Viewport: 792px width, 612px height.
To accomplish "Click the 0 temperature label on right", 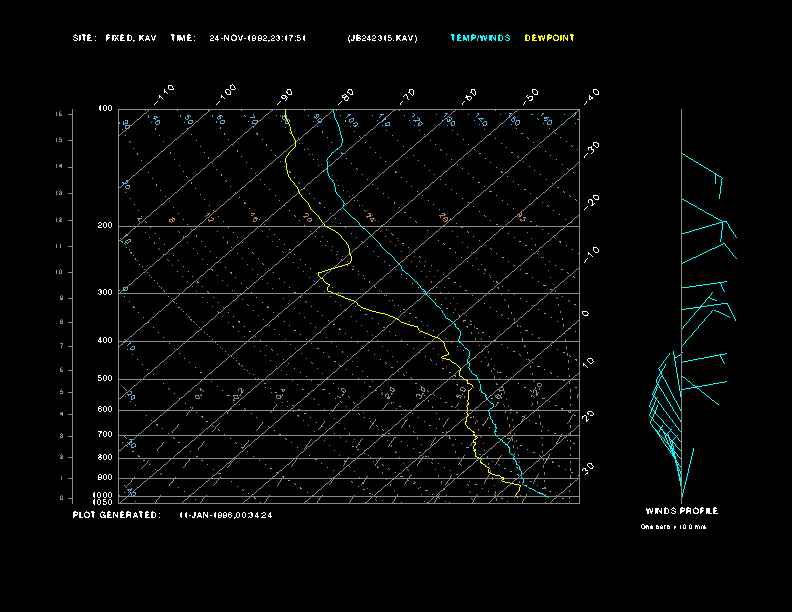I will [587, 313].
